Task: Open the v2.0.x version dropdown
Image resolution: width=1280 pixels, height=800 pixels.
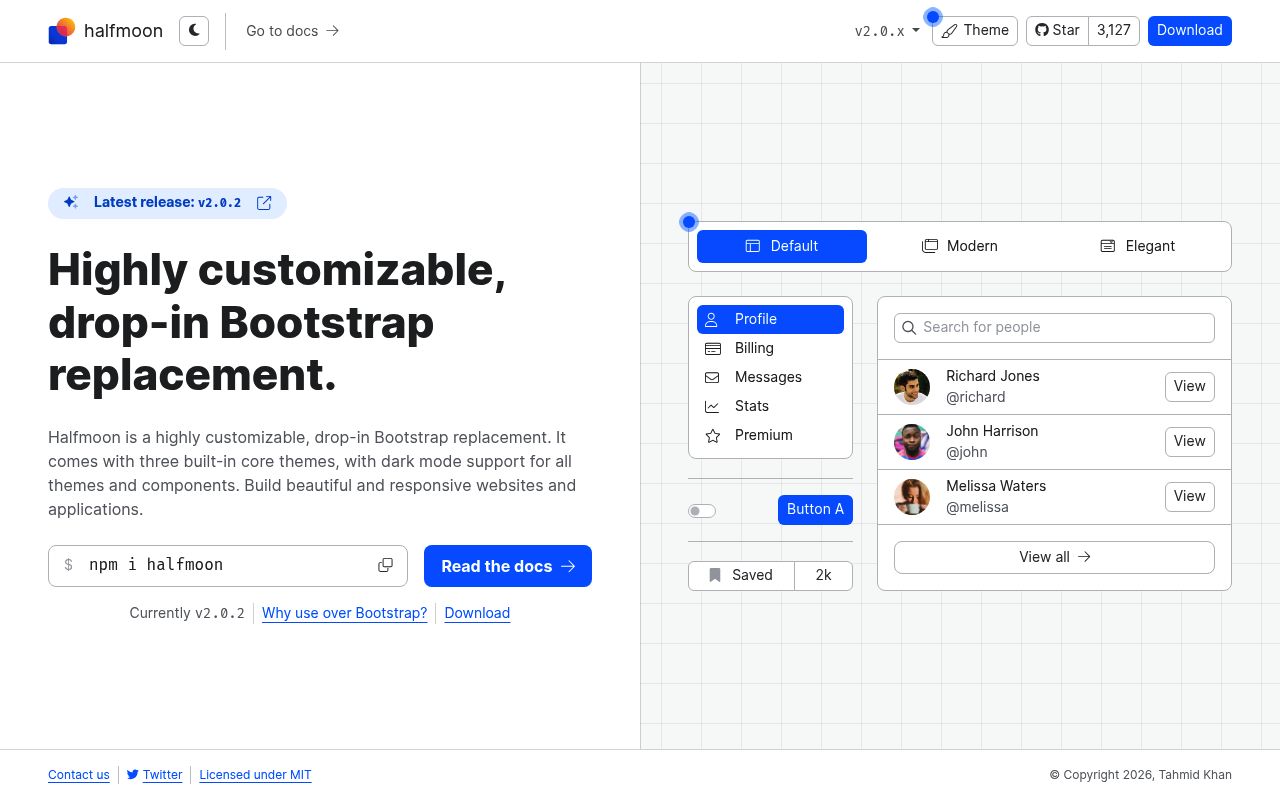Action: [x=886, y=31]
